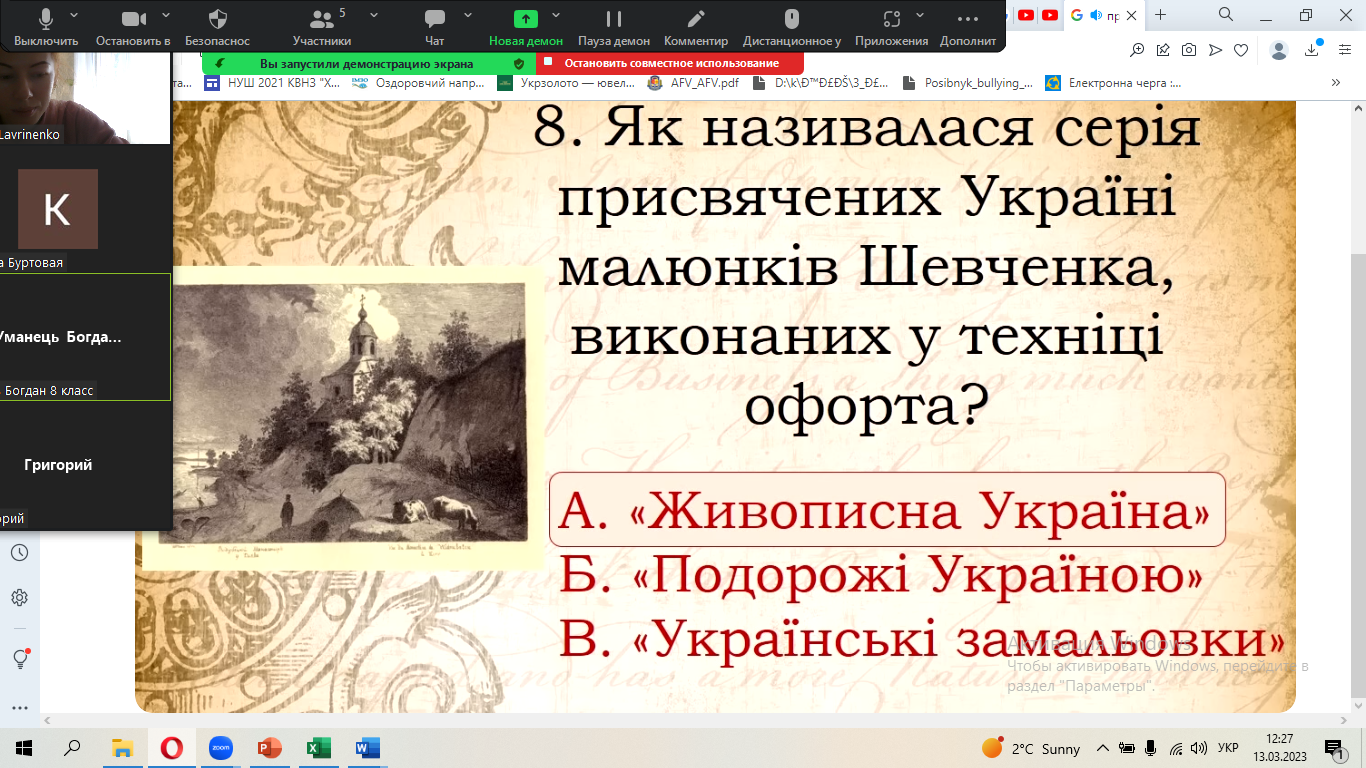Show hidden tray icons chevron
Viewport: 1366px width, 768px height.
click(1102, 748)
